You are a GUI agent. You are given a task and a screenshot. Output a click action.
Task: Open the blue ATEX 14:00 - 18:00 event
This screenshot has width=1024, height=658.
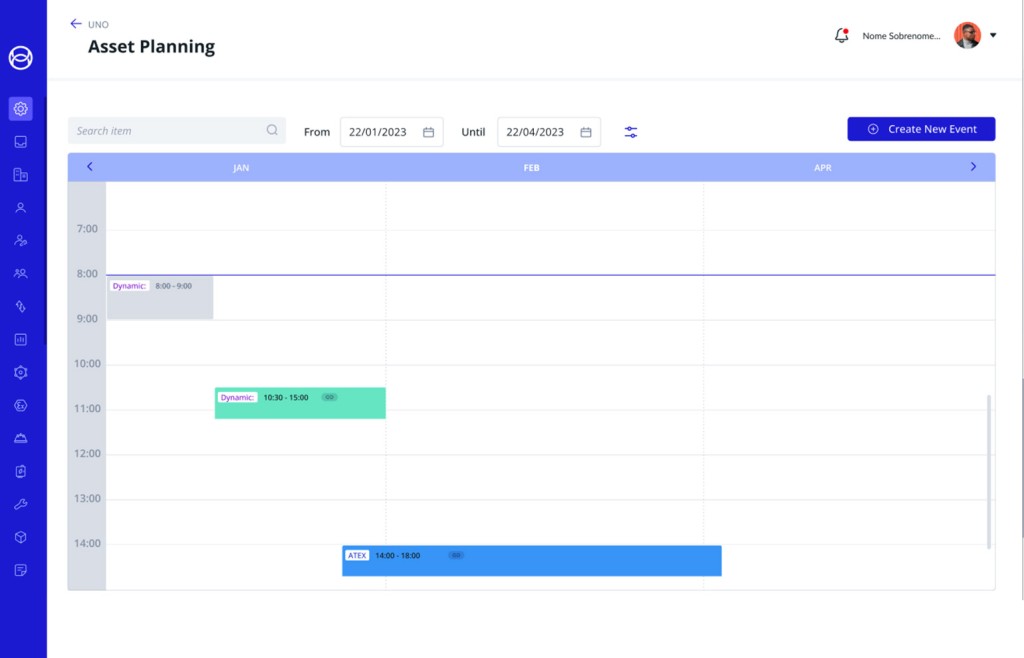click(531, 561)
